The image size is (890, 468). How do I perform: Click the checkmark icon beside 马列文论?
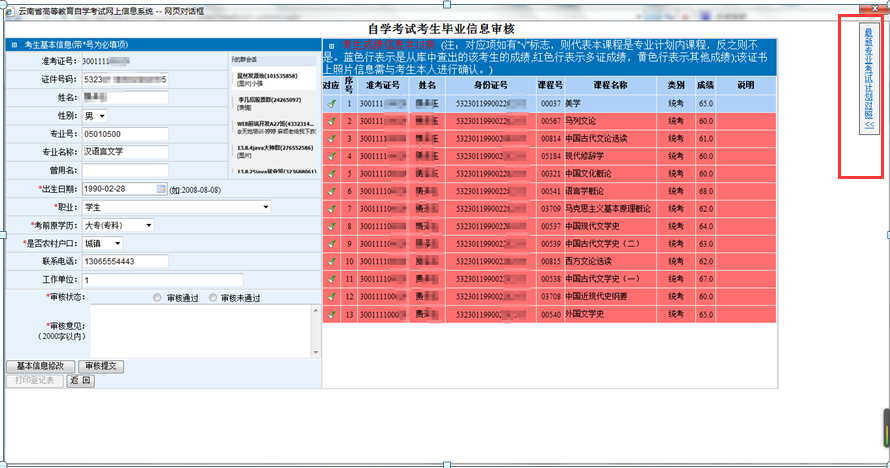coord(331,121)
